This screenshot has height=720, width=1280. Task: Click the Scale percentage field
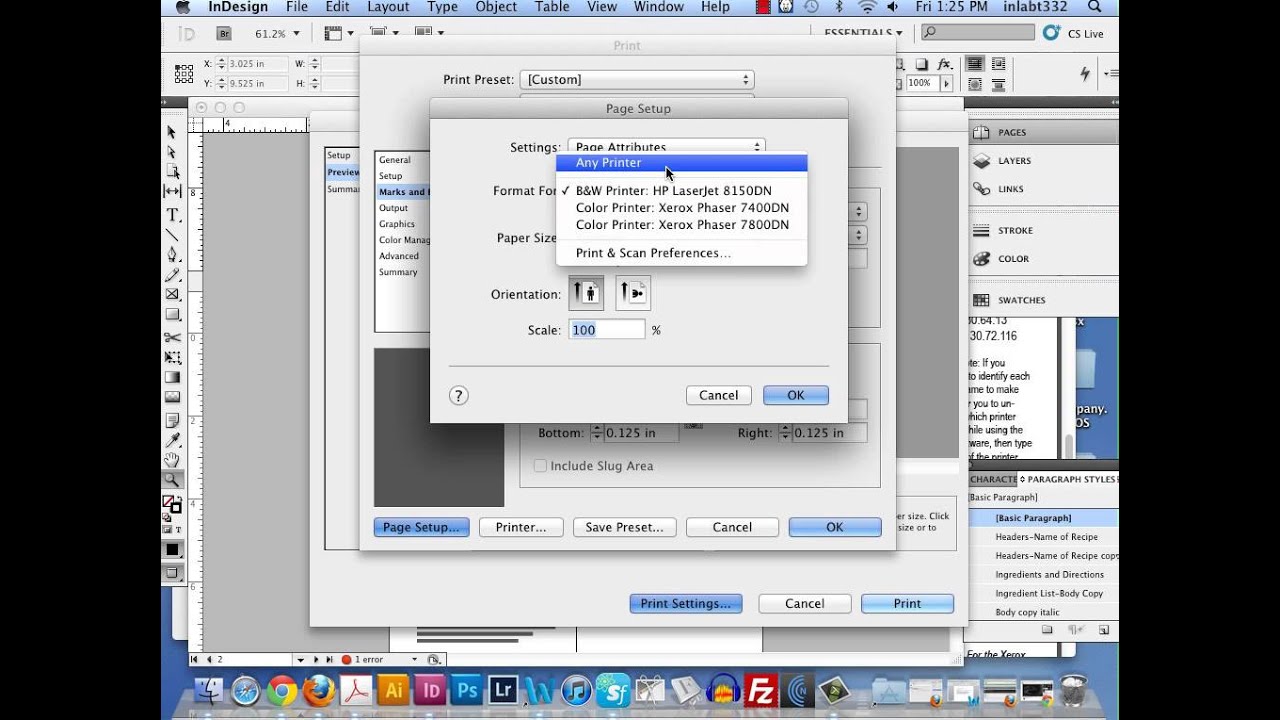(607, 330)
